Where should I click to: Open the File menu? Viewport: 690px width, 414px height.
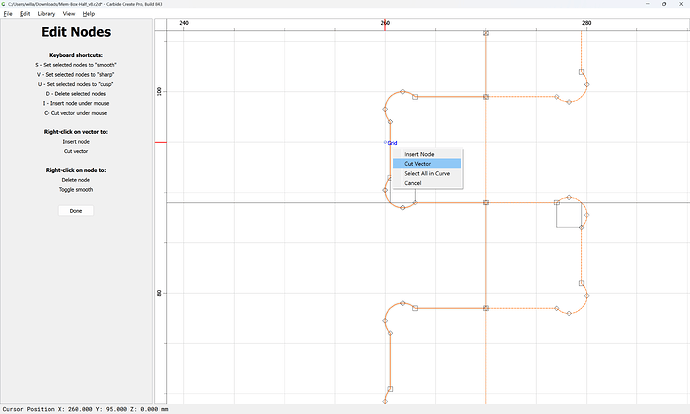pyautogui.click(x=8, y=14)
